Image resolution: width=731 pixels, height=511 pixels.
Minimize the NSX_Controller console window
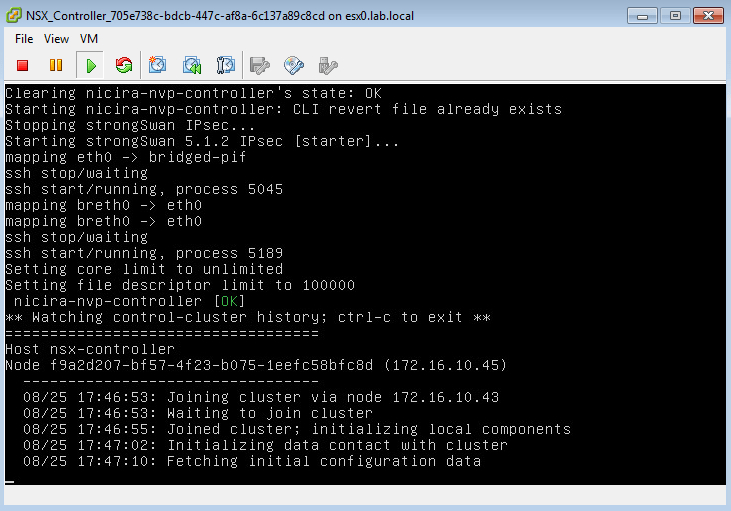tap(643, 16)
